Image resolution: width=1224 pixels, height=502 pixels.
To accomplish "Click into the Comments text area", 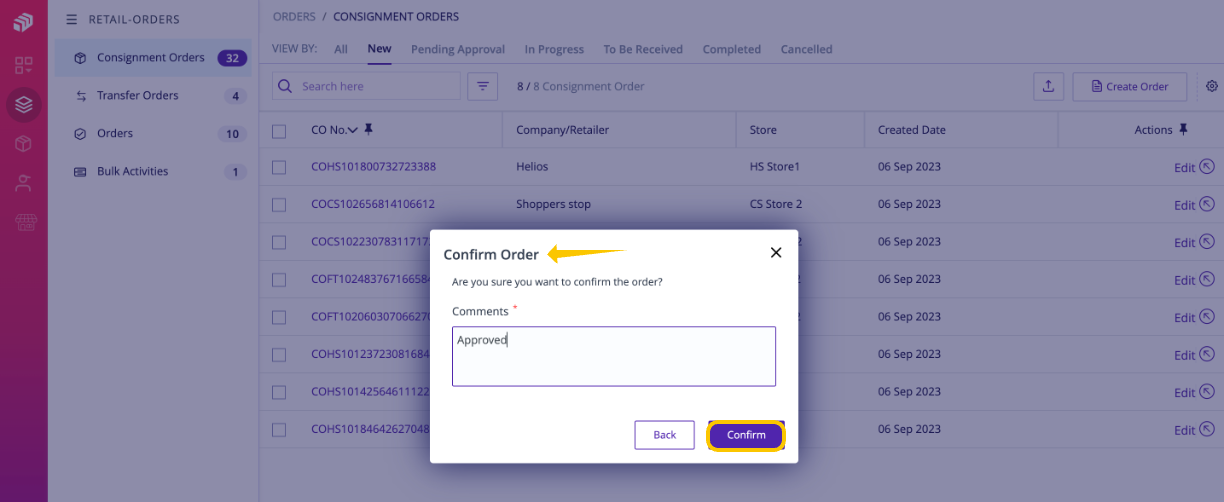I will coord(614,356).
